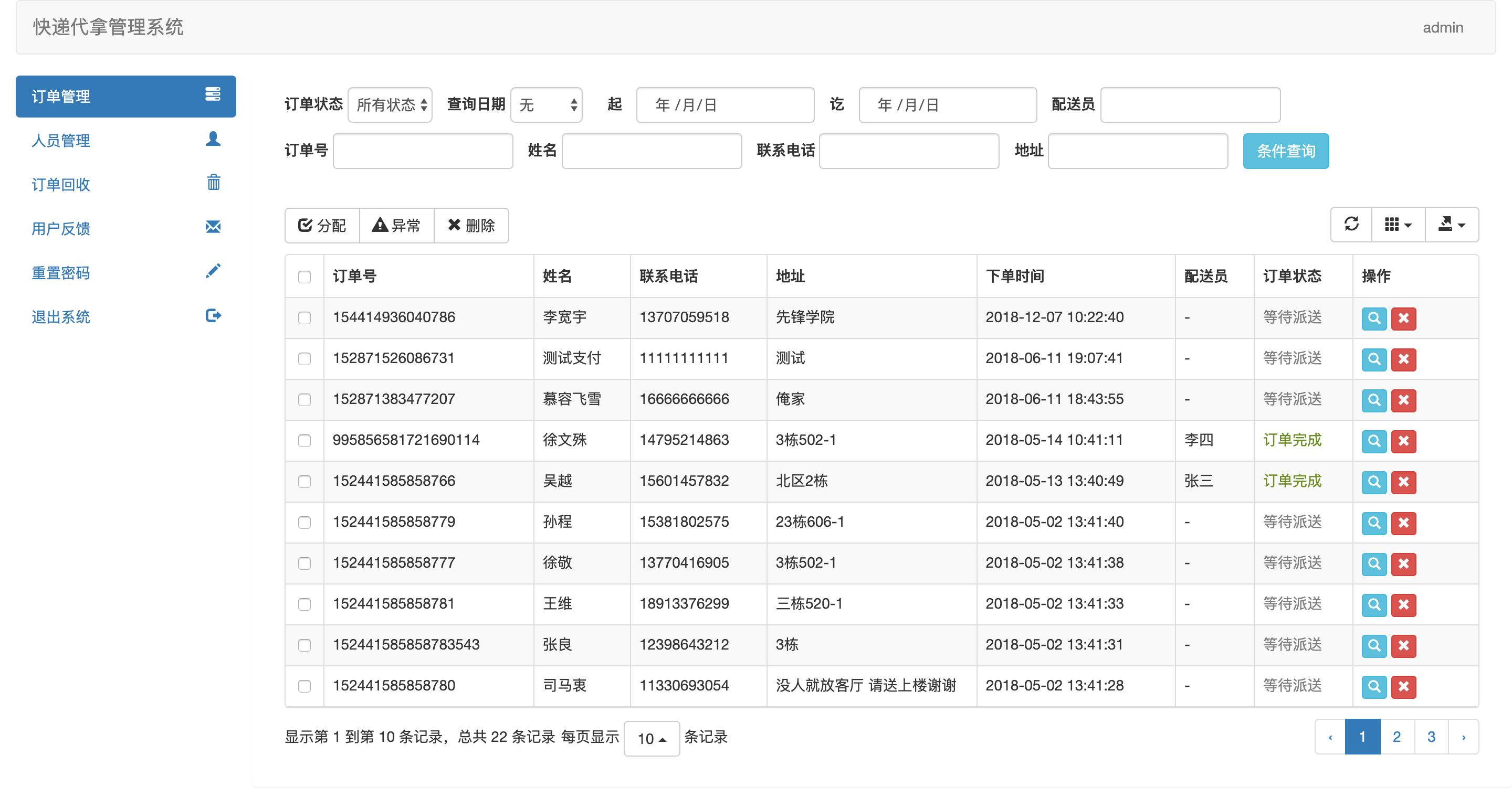Click red delete icon in 吴越 row
The image size is (1512, 808).
pyautogui.click(x=1403, y=482)
